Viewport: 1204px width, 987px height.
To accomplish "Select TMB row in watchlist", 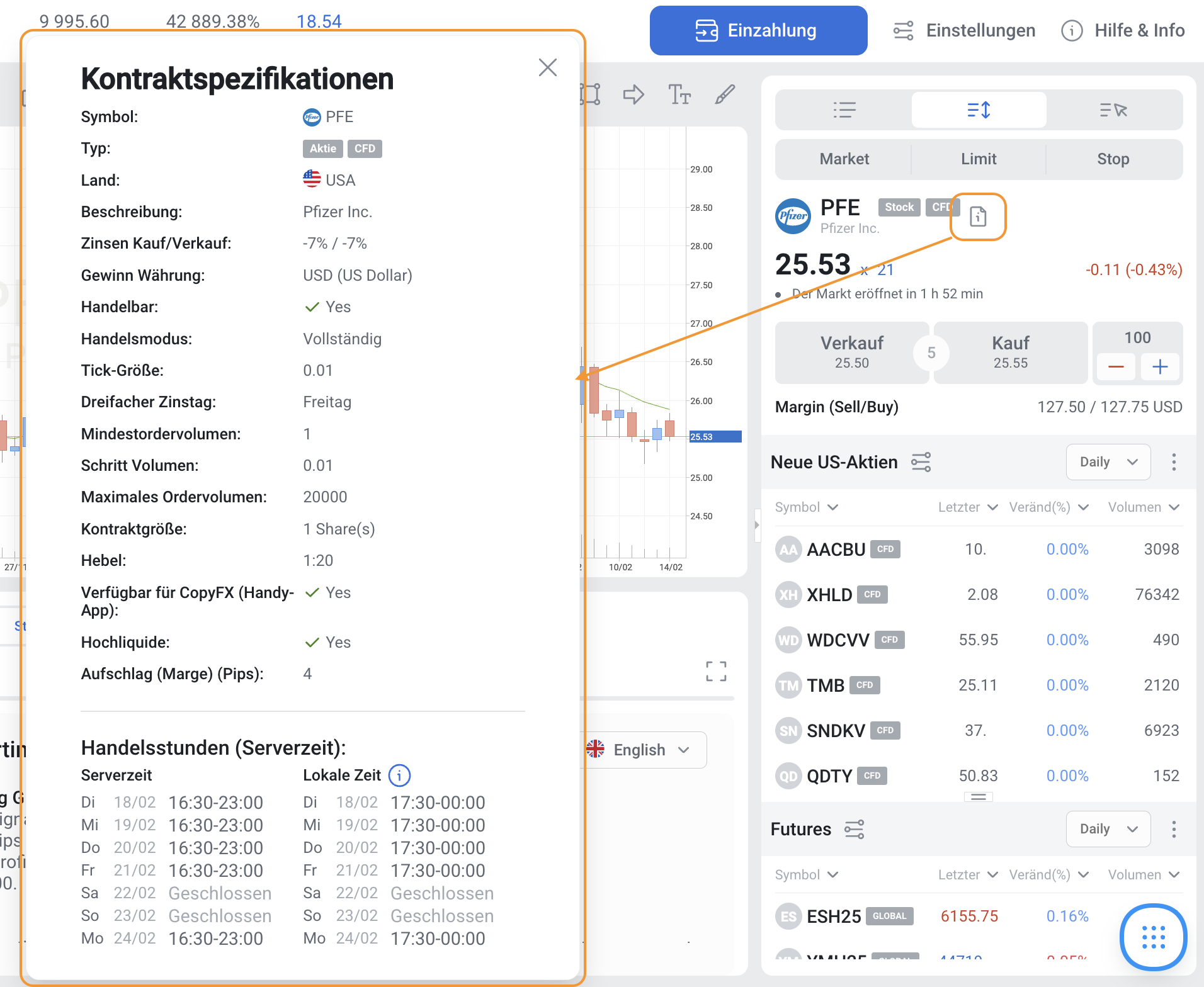I will pos(979,685).
